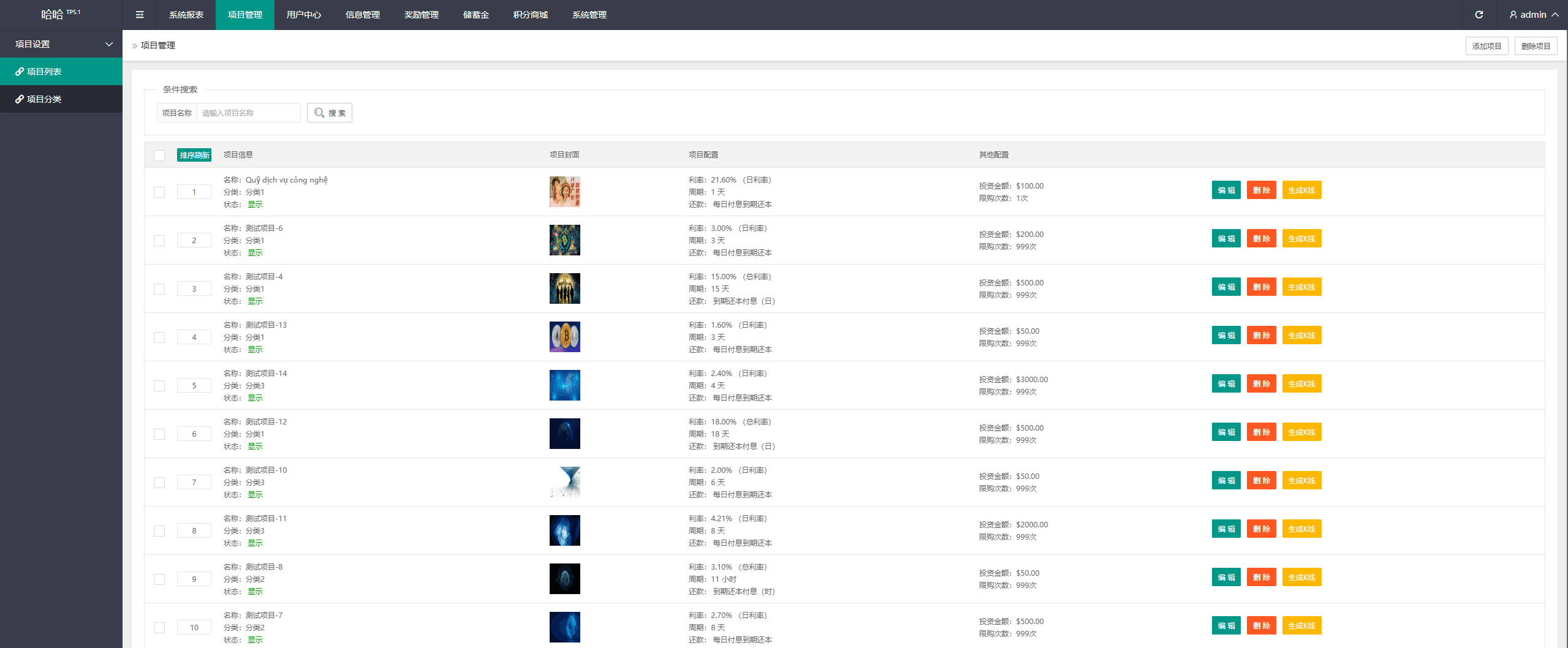Switch to 储蓄金 top menu

coord(476,15)
